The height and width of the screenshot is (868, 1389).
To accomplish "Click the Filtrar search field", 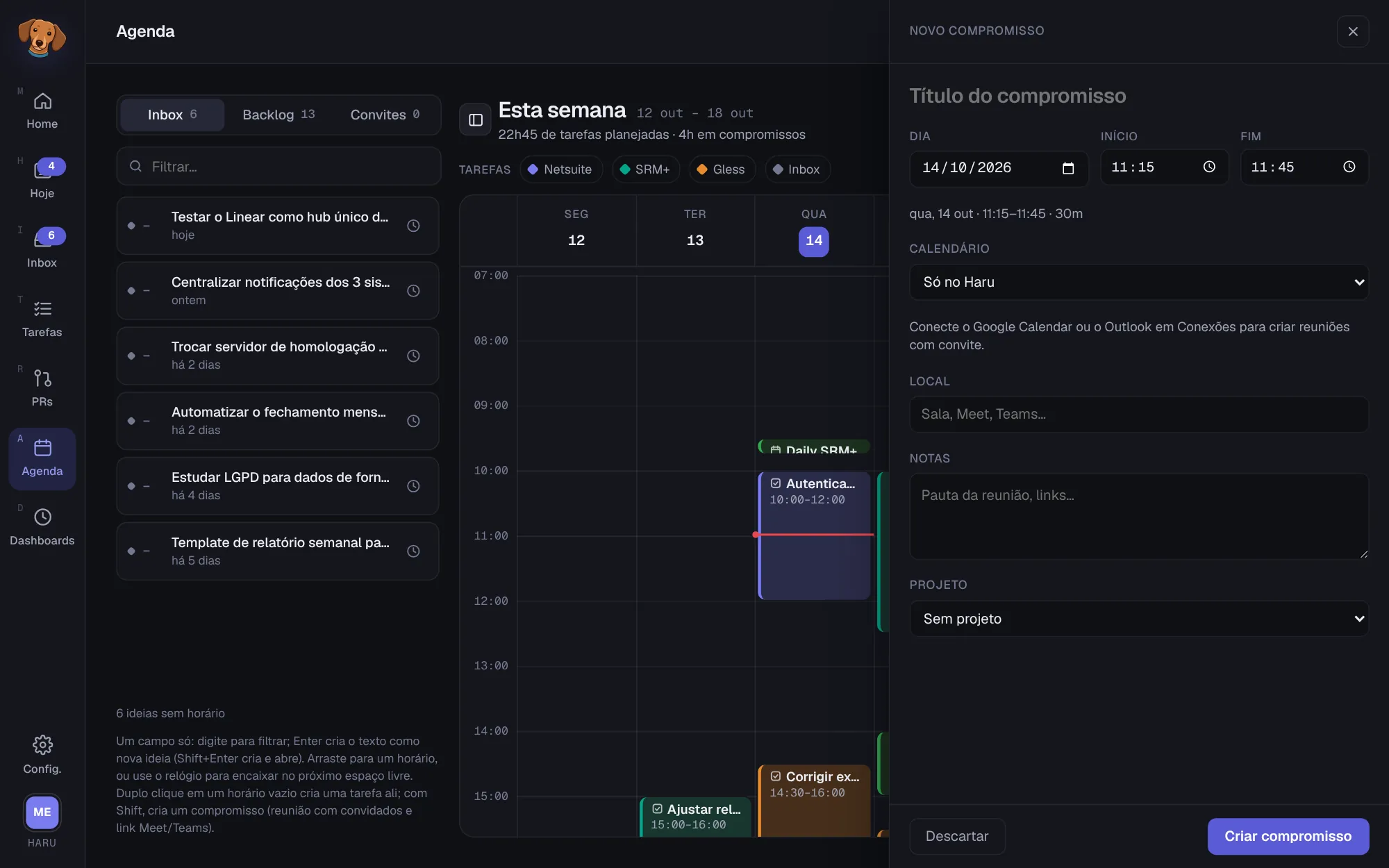I will (278, 167).
